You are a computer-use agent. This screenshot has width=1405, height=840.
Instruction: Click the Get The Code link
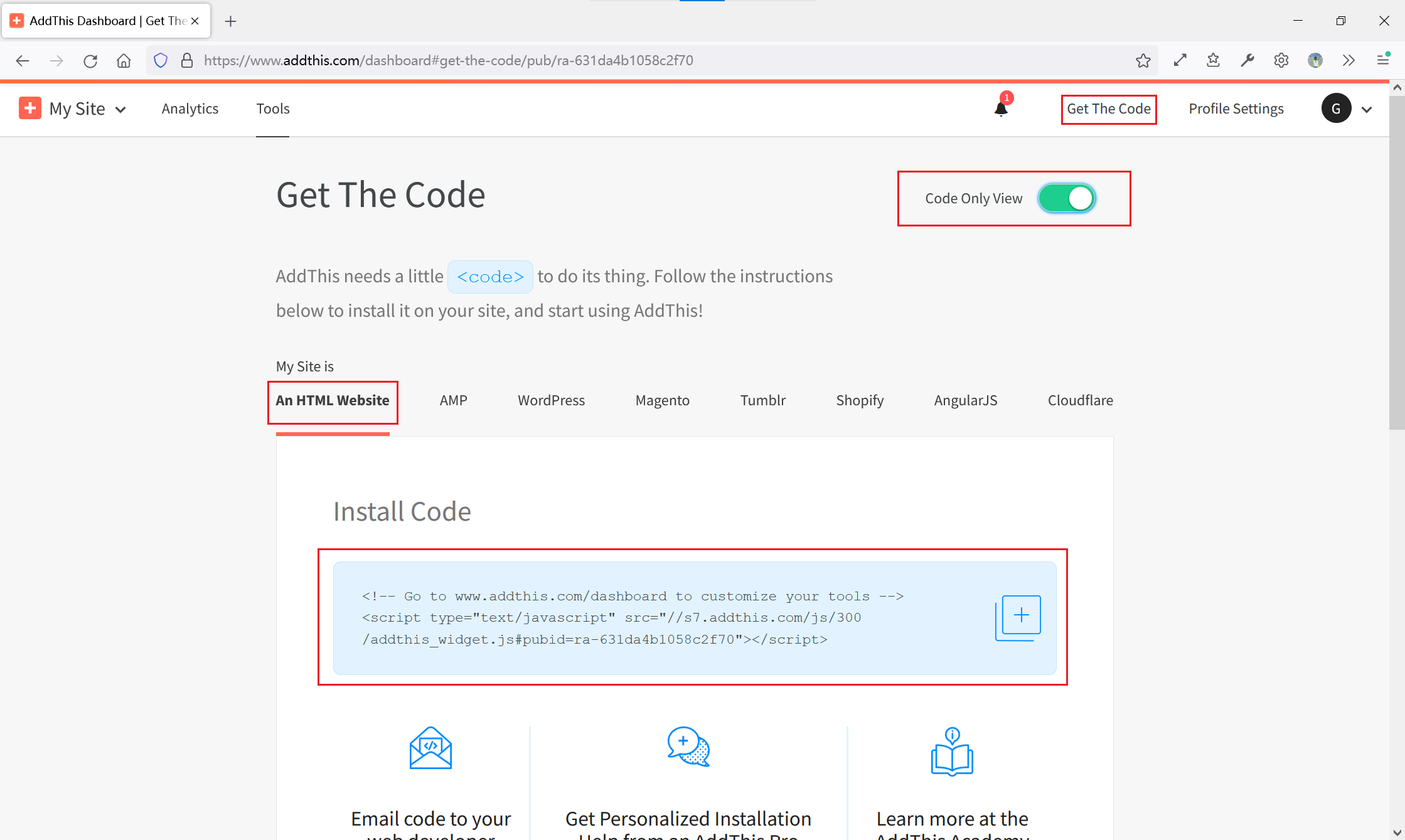[1108, 109]
